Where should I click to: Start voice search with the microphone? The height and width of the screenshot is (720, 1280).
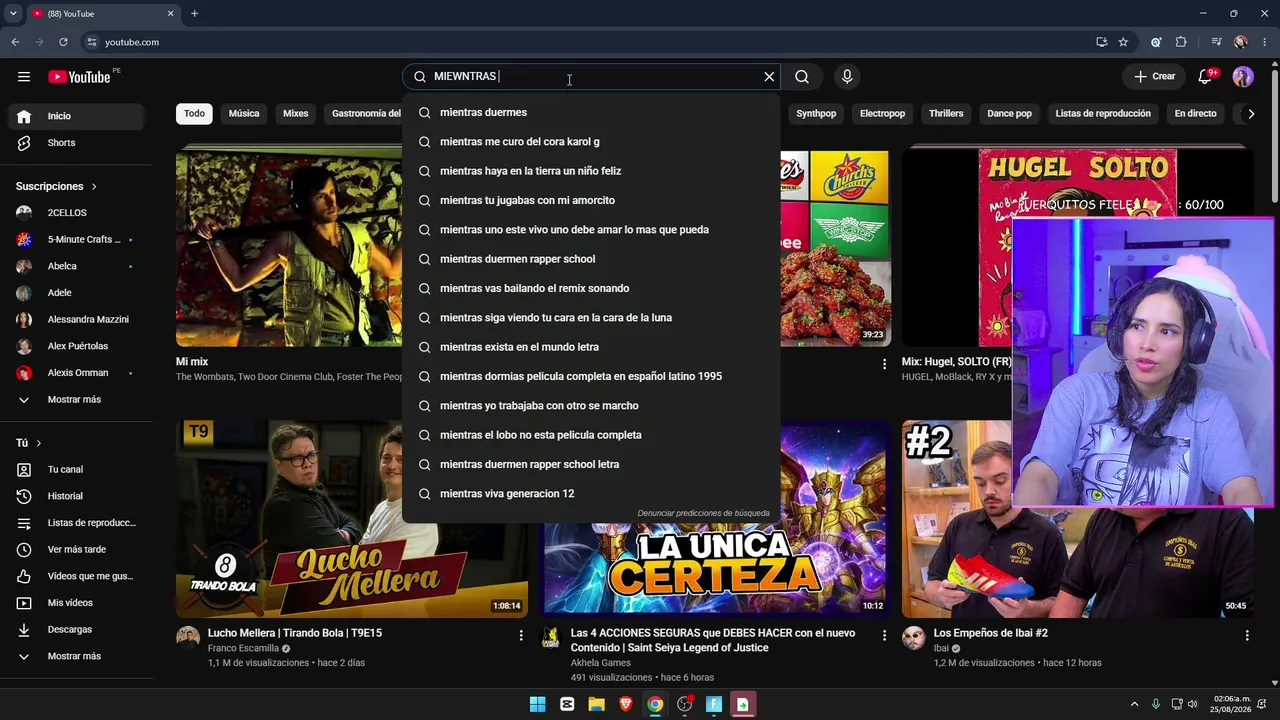pos(847,77)
